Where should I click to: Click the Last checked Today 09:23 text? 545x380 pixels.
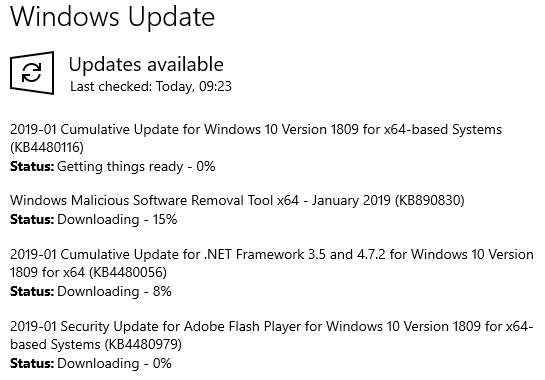coord(151,86)
